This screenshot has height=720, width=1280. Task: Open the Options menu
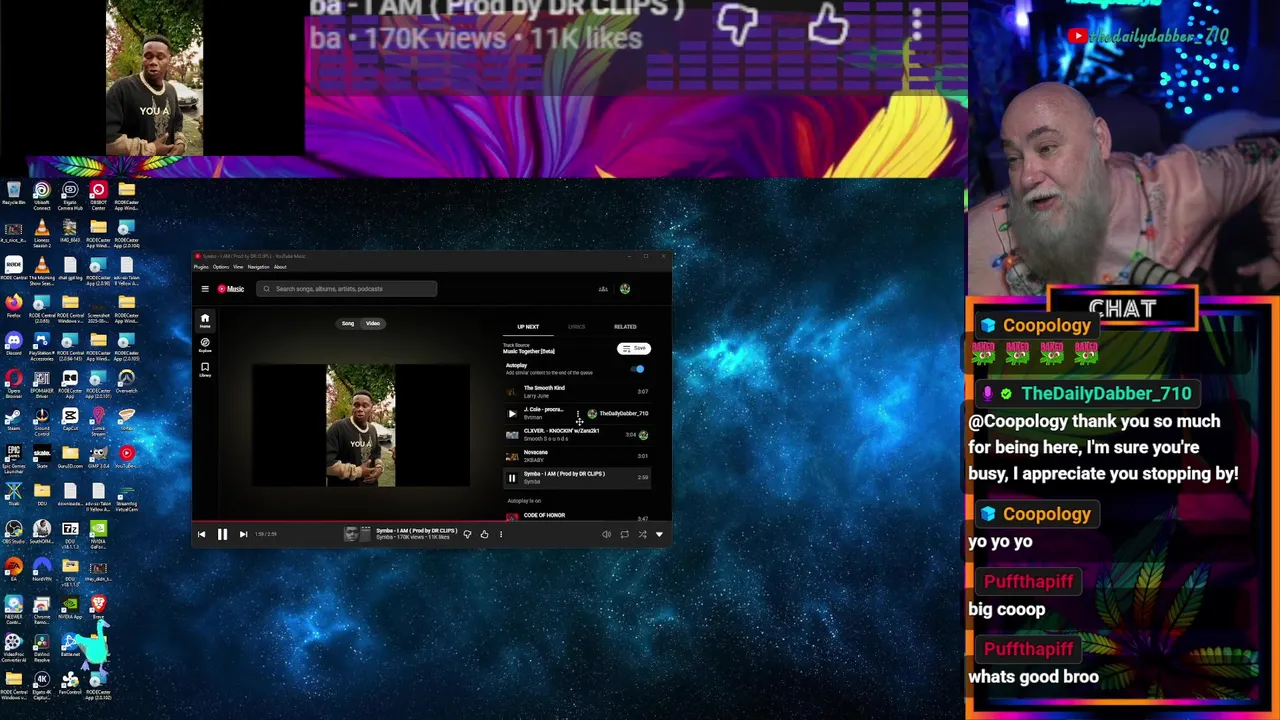tap(221, 267)
